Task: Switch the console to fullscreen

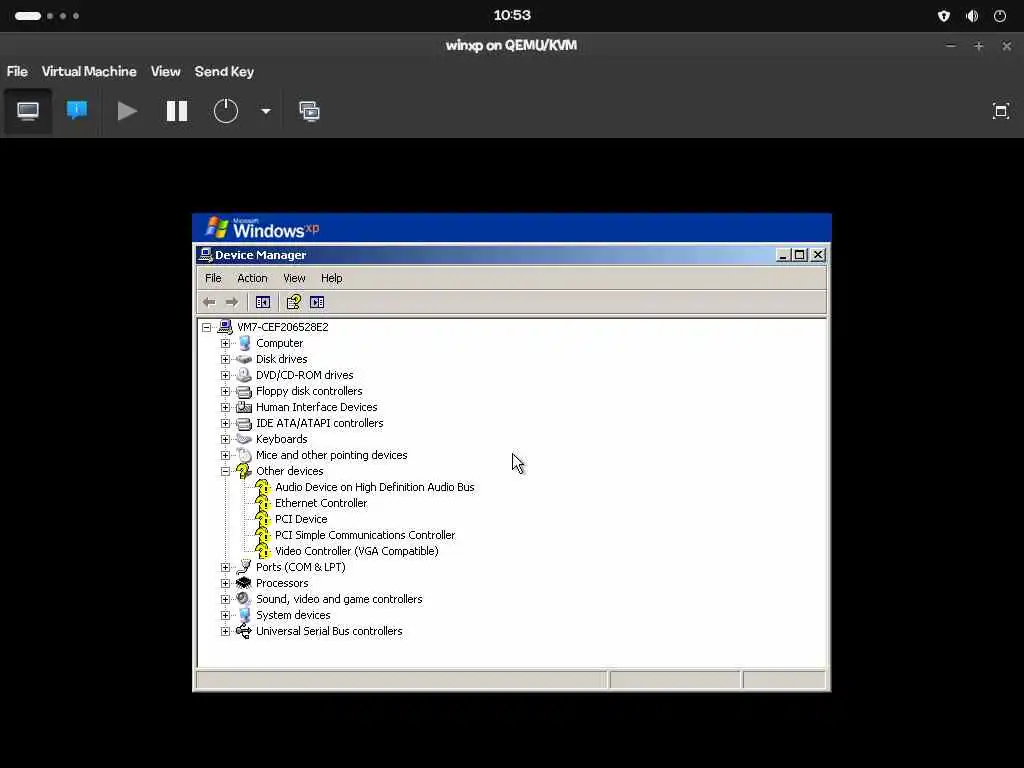Action: (1000, 111)
